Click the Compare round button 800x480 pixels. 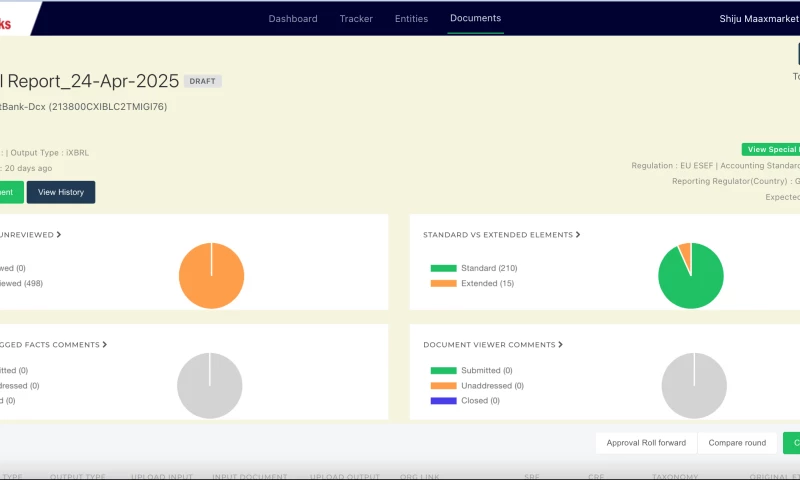pos(737,443)
